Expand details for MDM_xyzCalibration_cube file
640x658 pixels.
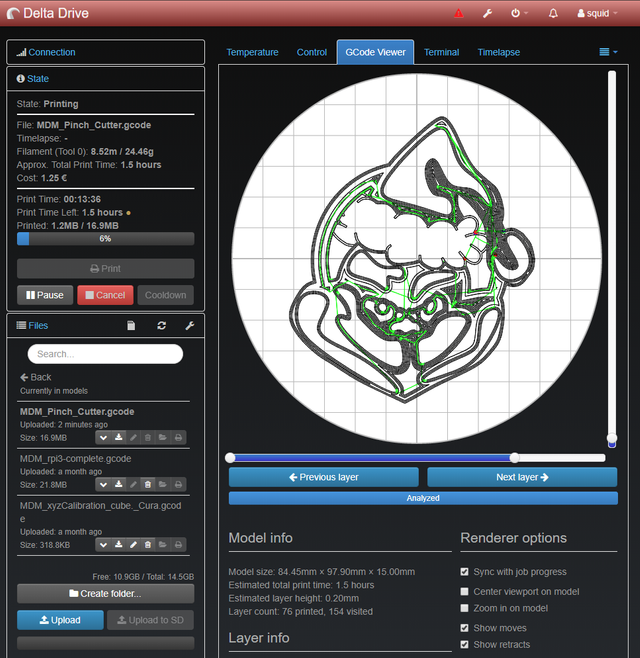coord(103,545)
